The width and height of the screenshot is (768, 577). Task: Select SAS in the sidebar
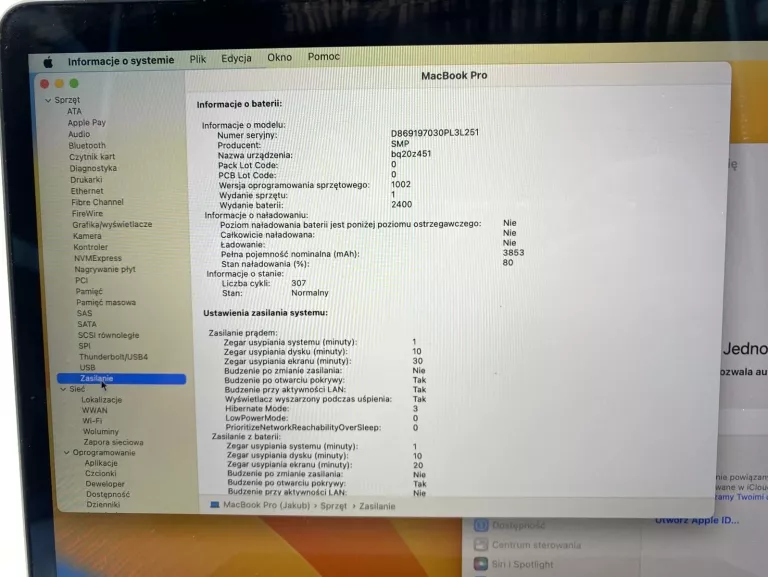coord(84,313)
